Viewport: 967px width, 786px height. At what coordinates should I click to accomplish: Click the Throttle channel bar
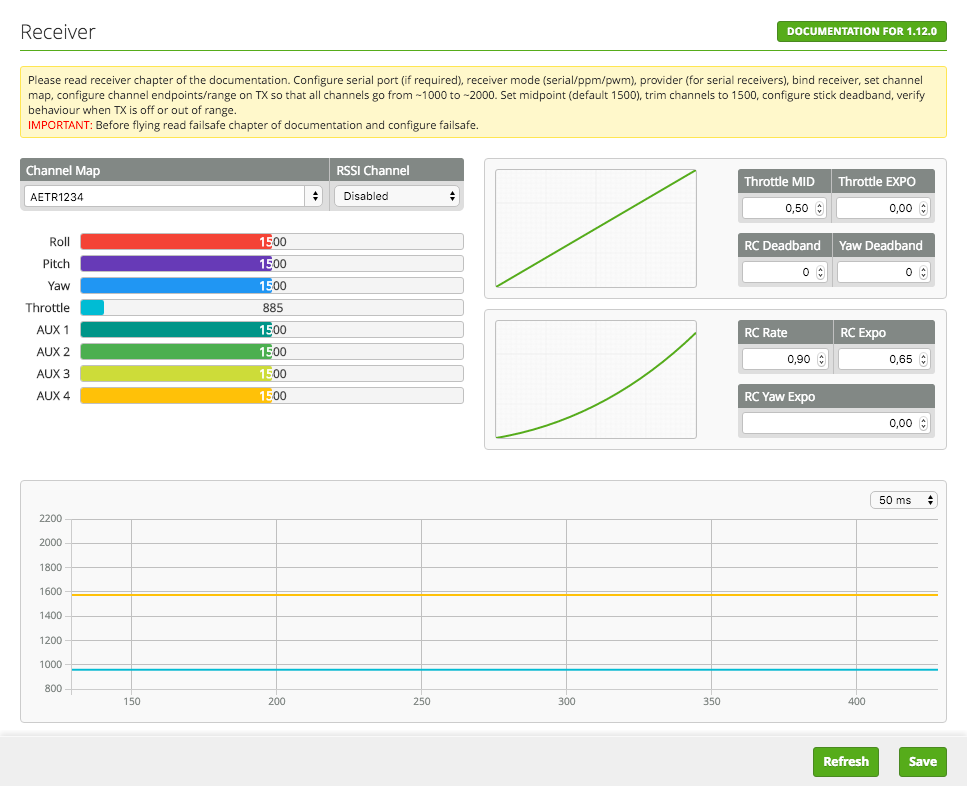271,308
